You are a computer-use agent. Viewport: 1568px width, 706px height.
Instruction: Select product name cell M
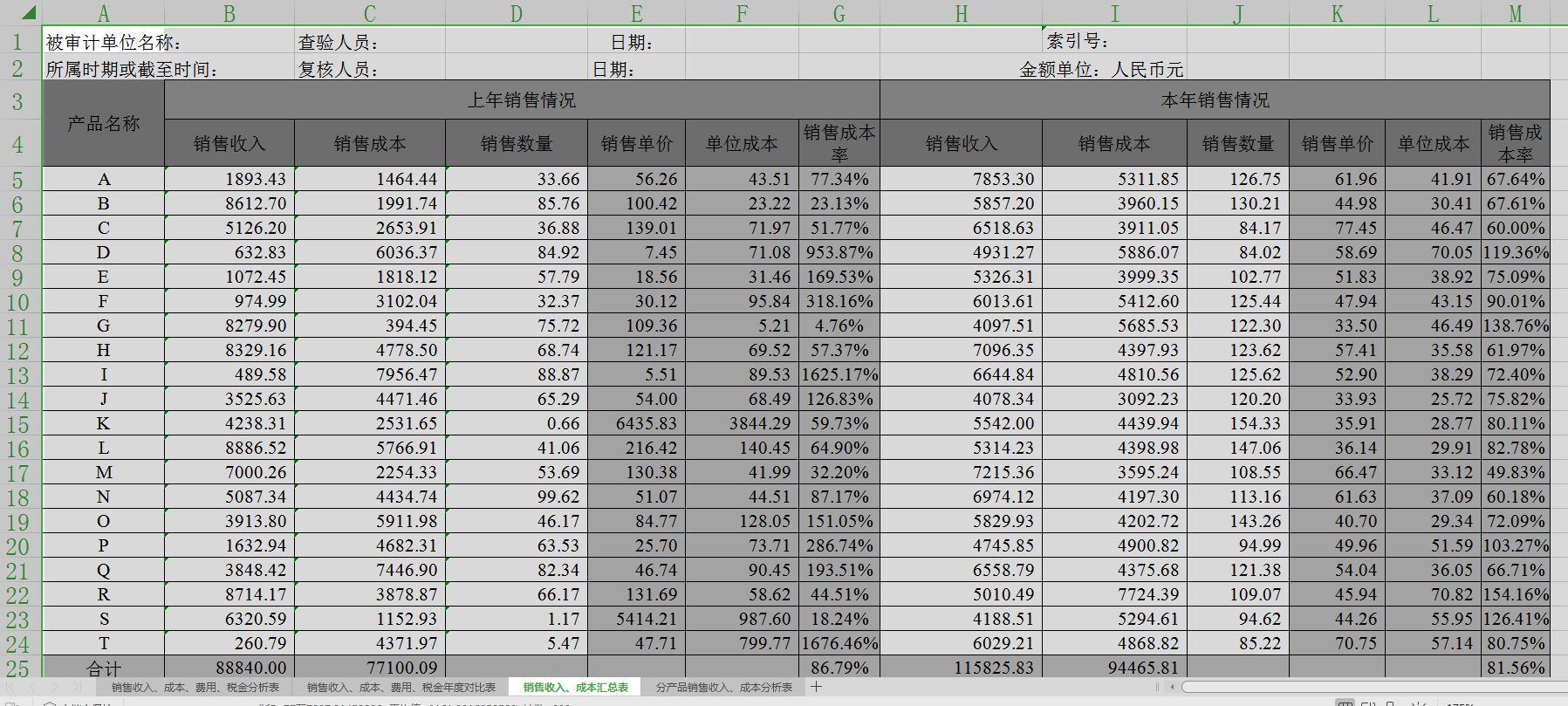(103, 472)
